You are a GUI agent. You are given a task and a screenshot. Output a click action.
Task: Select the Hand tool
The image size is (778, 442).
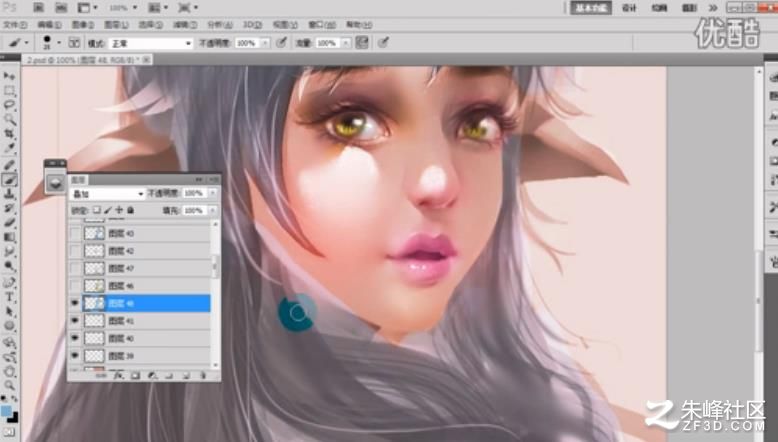tap(9, 371)
